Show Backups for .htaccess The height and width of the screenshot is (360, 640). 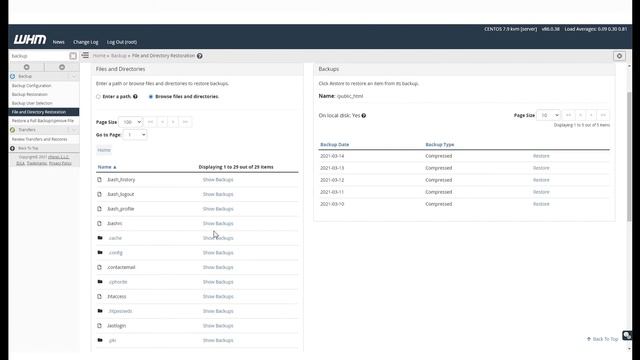218,296
